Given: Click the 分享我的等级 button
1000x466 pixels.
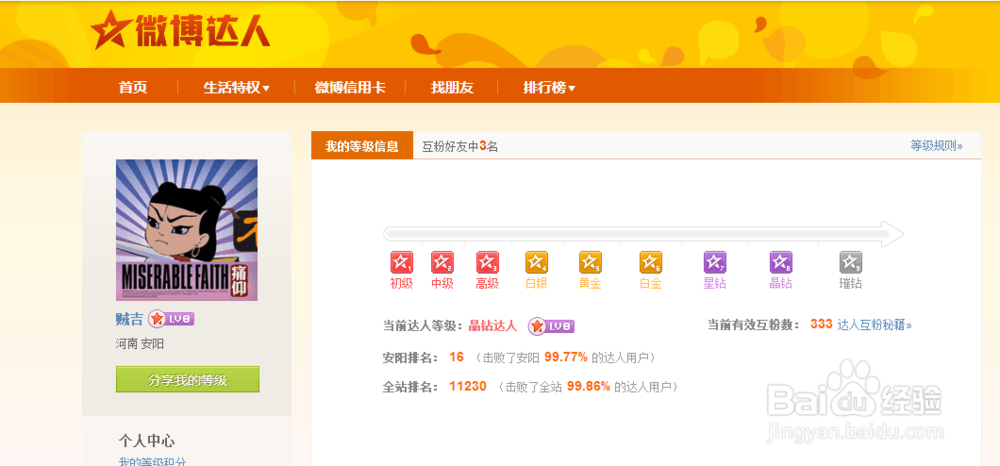Looking at the screenshot, I should [x=188, y=380].
